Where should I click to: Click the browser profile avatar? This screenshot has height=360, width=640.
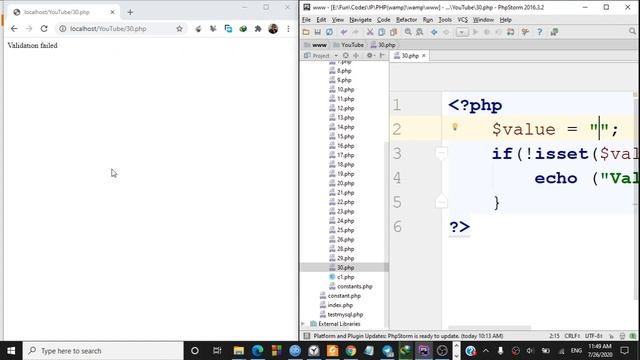coord(273,29)
